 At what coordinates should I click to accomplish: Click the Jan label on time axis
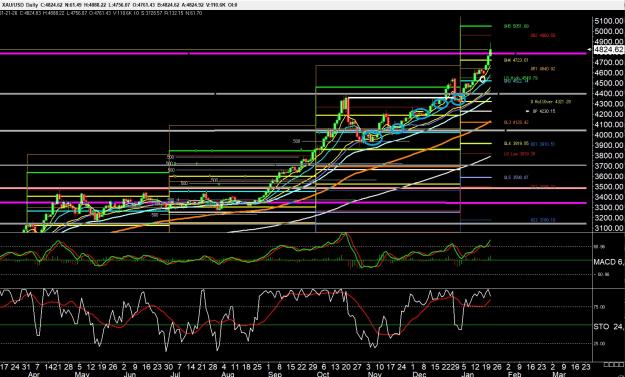pos(467,374)
